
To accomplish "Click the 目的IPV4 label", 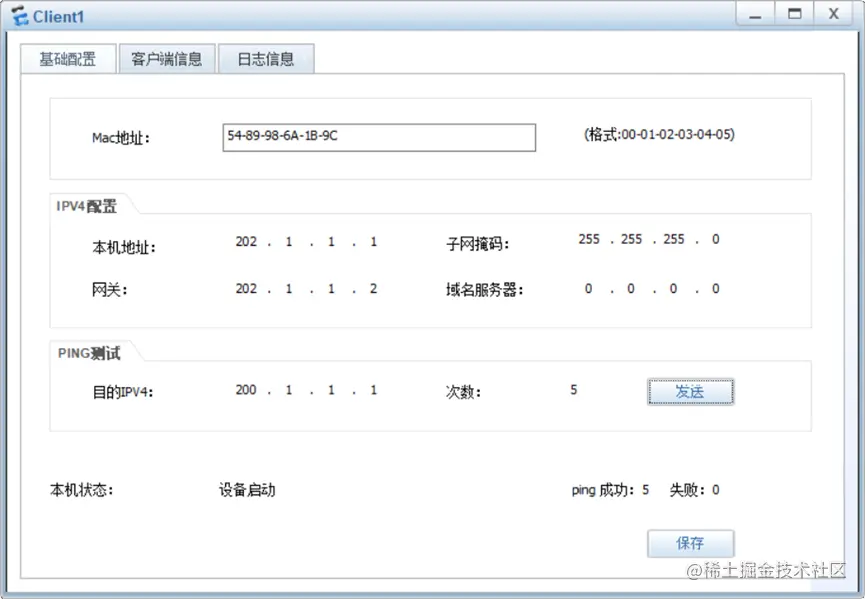I will pyautogui.click(x=122, y=392).
